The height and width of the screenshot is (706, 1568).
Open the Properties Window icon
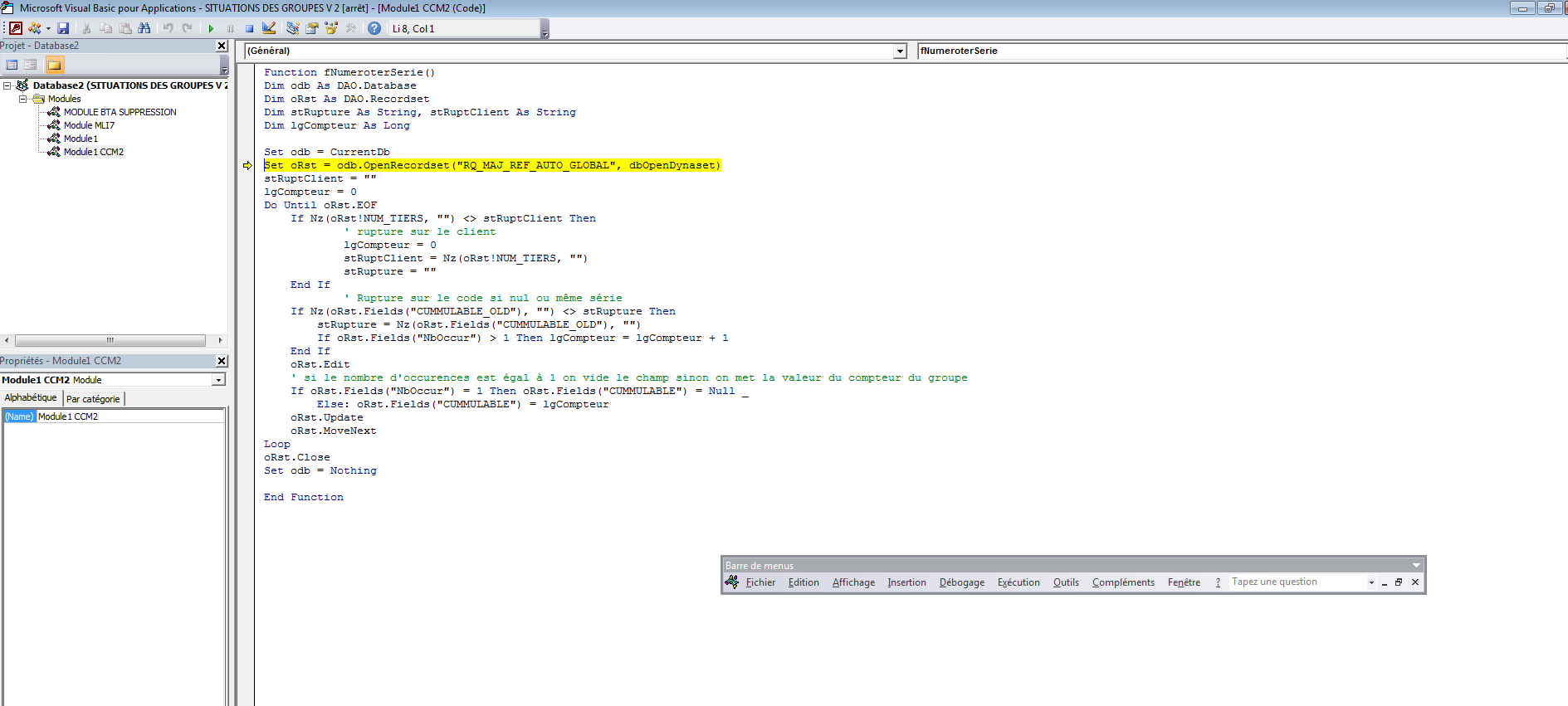[312, 28]
